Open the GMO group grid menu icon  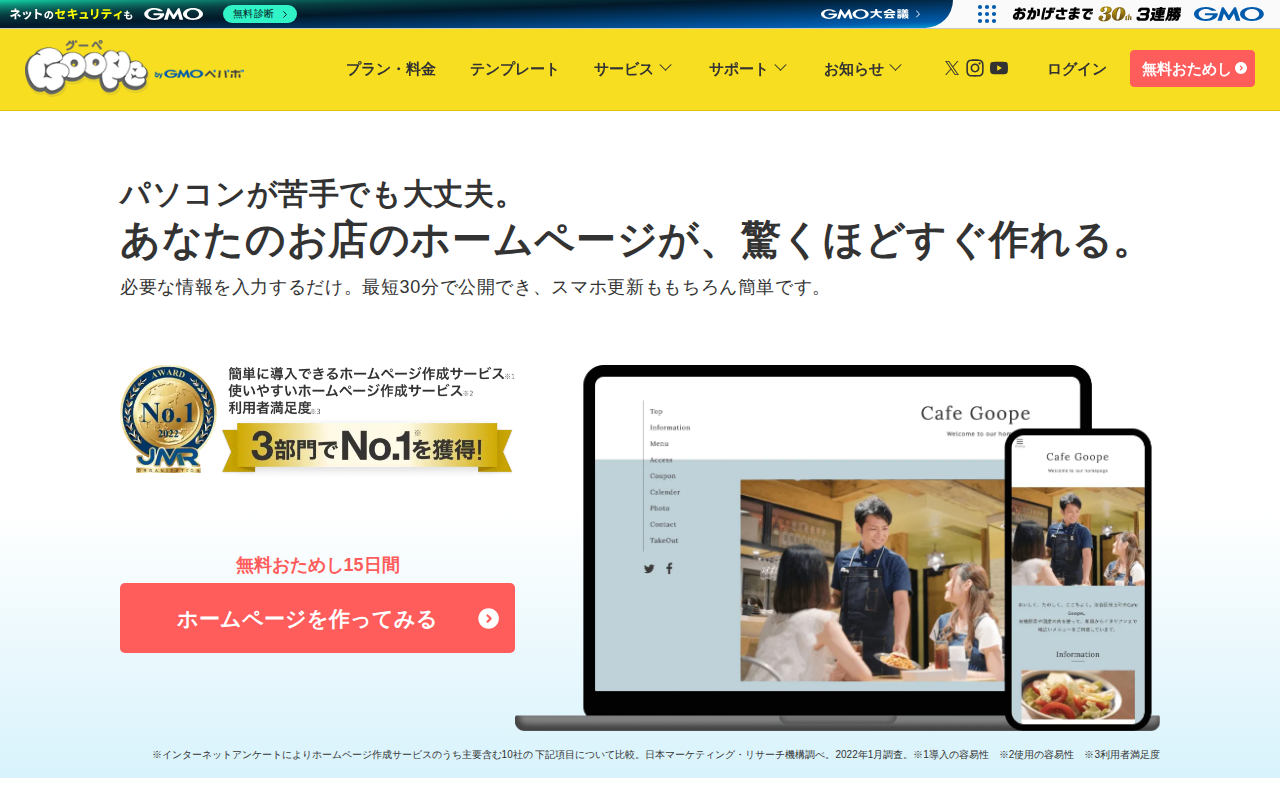987,14
